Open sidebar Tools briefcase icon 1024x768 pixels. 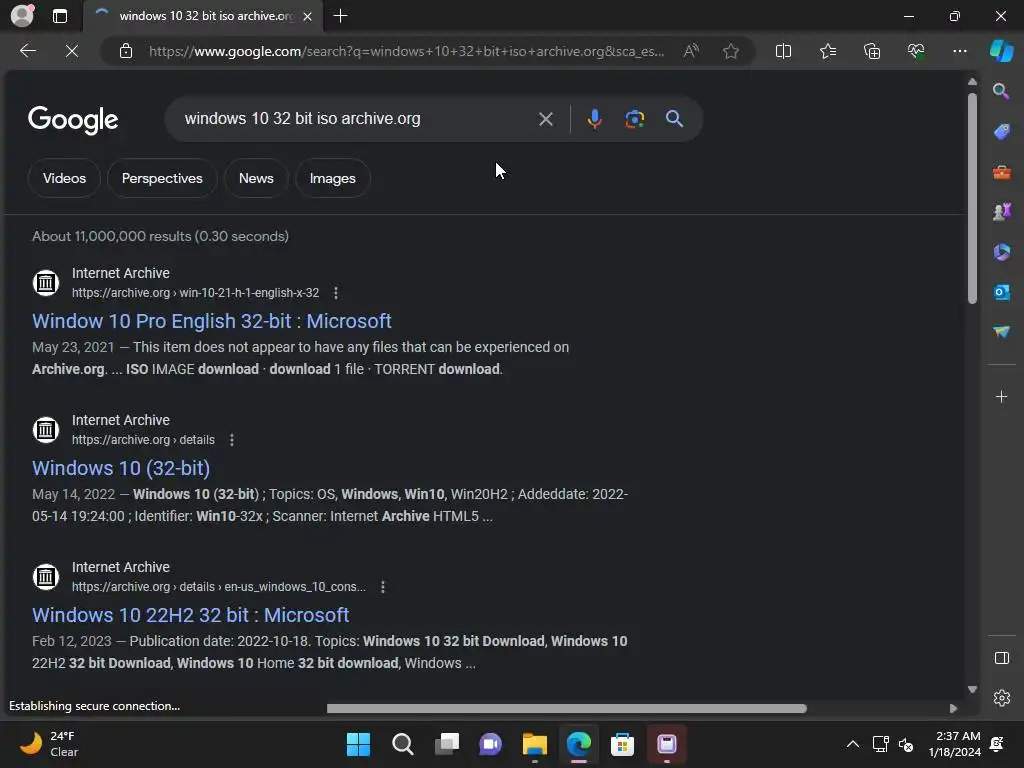tap(1001, 172)
